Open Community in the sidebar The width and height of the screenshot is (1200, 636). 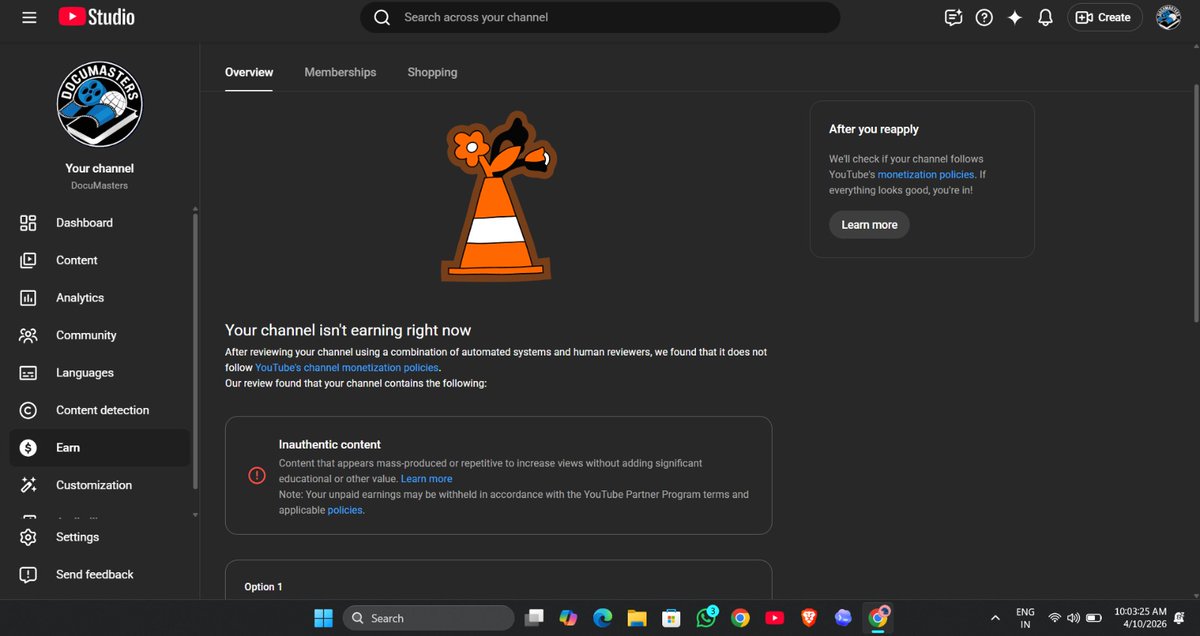(x=100, y=335)
